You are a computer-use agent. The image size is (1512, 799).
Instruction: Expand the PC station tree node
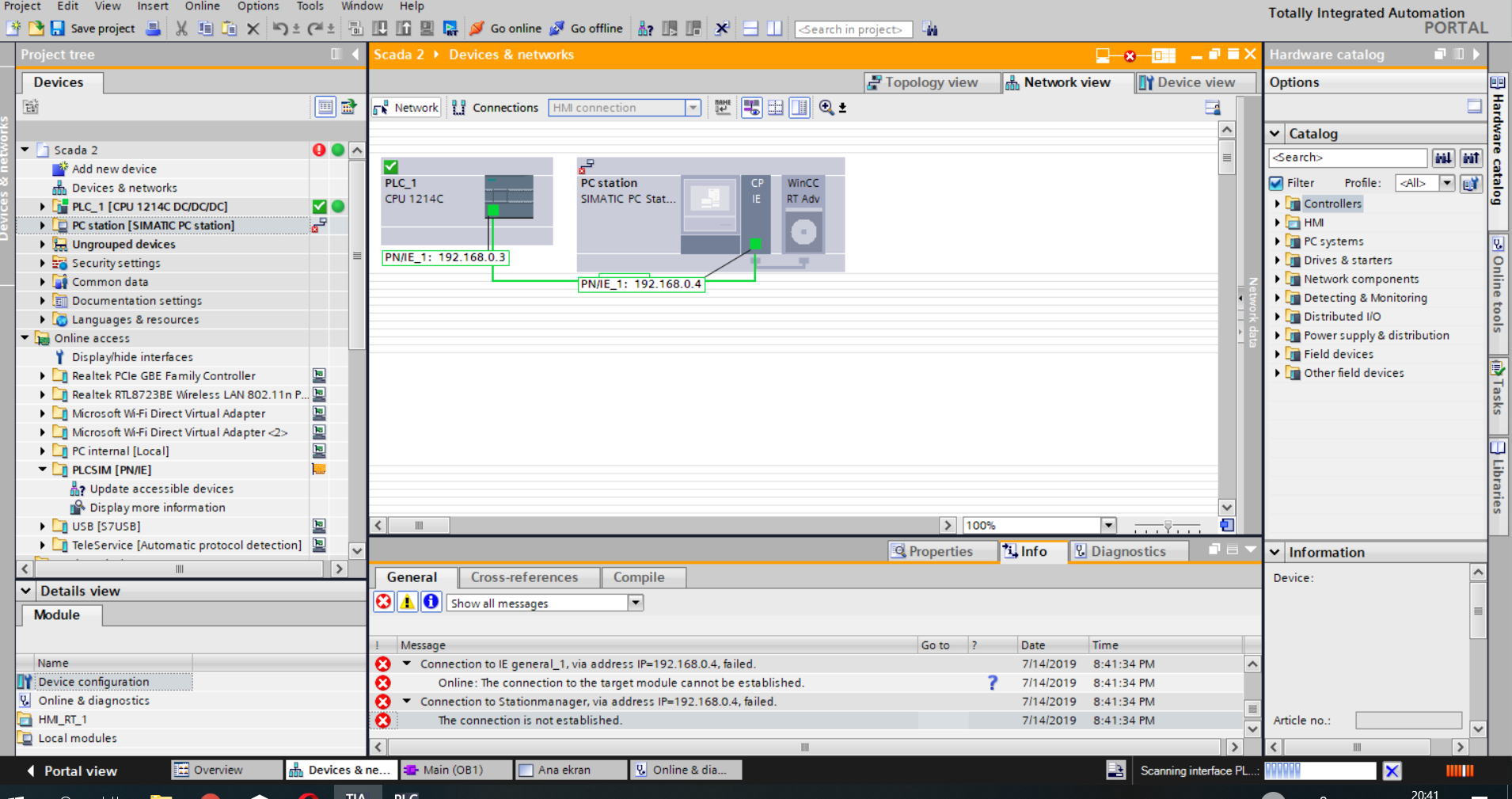[x=43, y=226]
